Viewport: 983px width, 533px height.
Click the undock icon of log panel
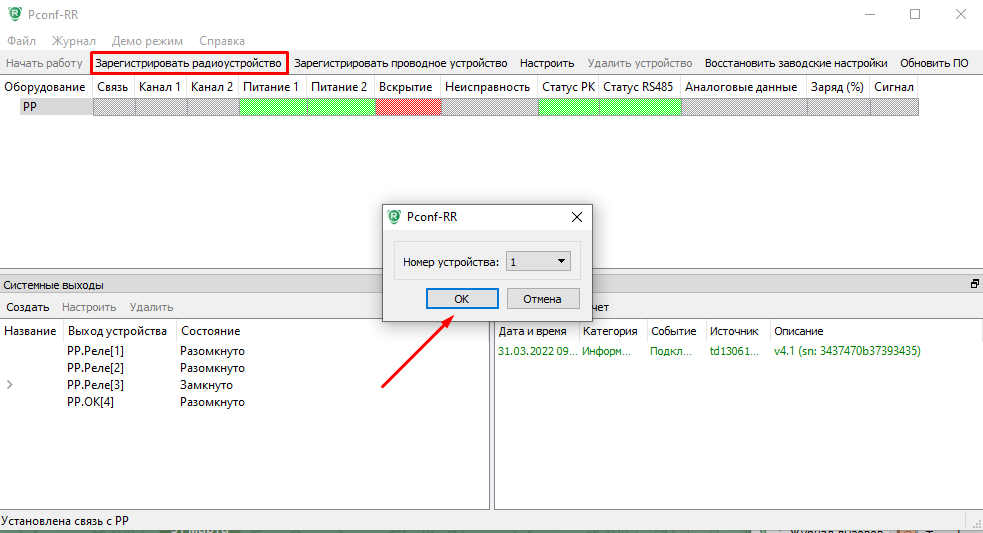point(974,285)
